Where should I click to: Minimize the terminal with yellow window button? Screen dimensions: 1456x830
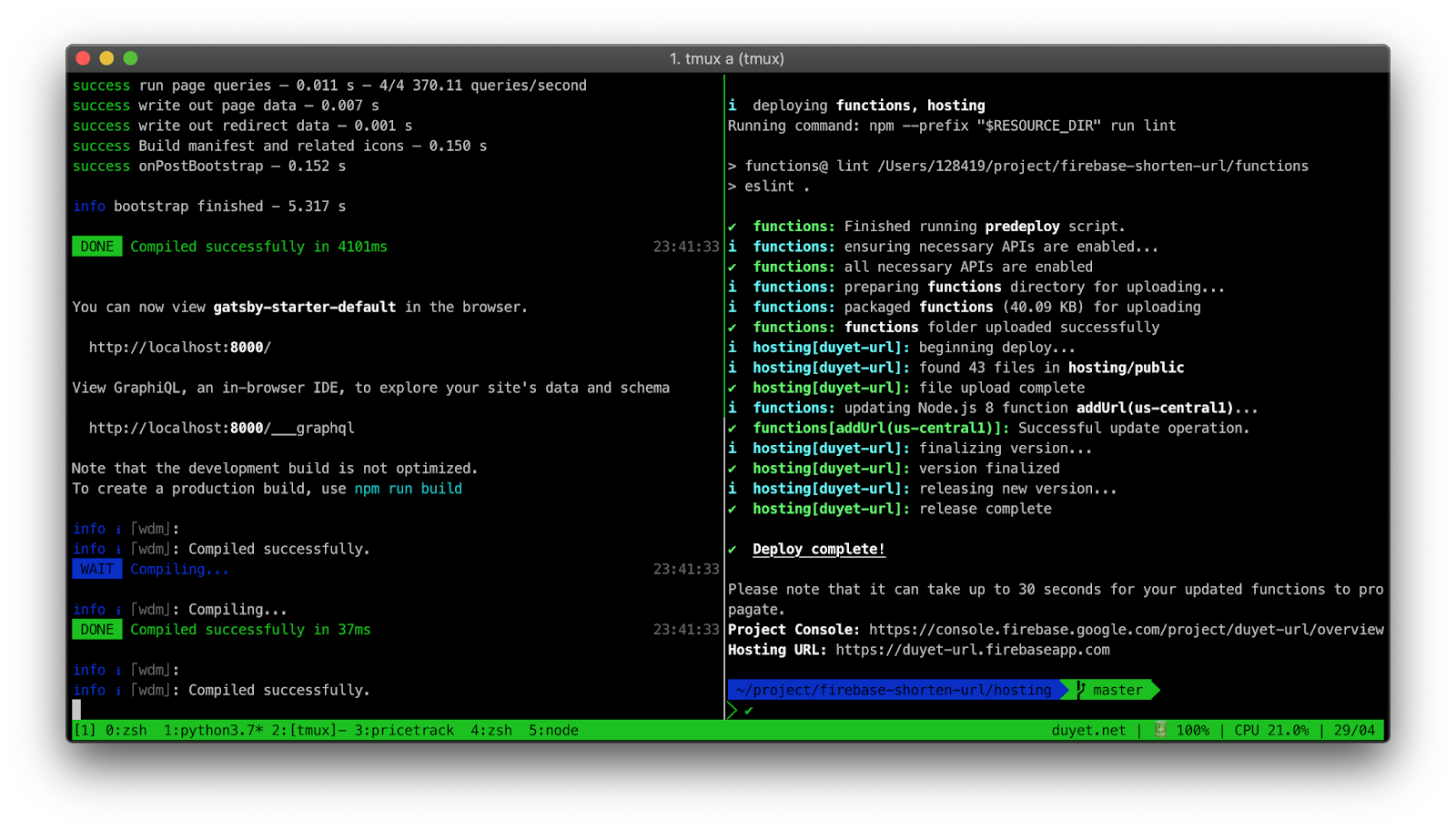click(x=106, y=58)
